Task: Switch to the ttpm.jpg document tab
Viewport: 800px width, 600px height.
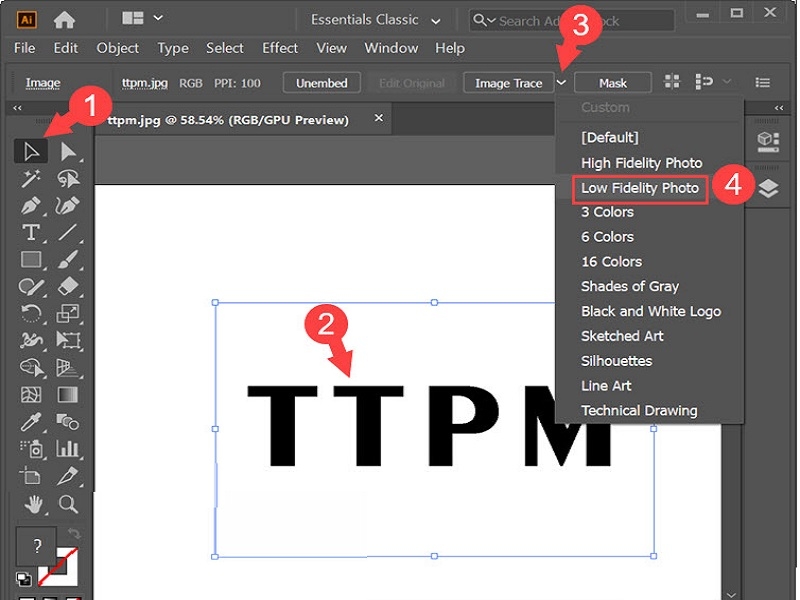Action: [228, 120]
